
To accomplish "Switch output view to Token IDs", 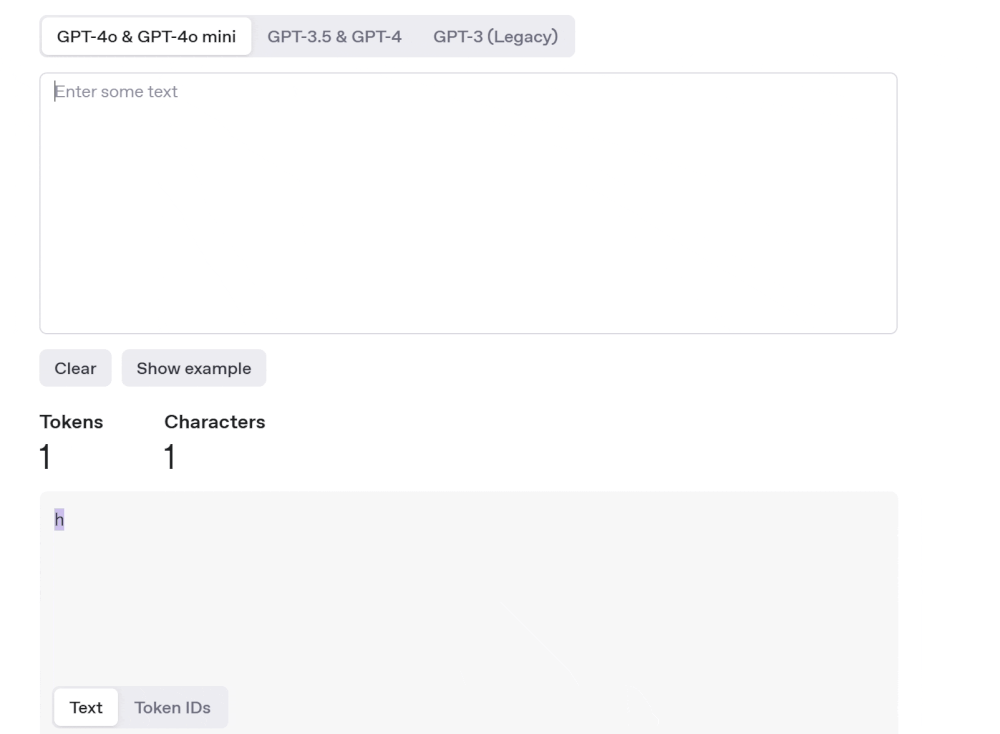I will pyautogui.click(x=172, y=707).
